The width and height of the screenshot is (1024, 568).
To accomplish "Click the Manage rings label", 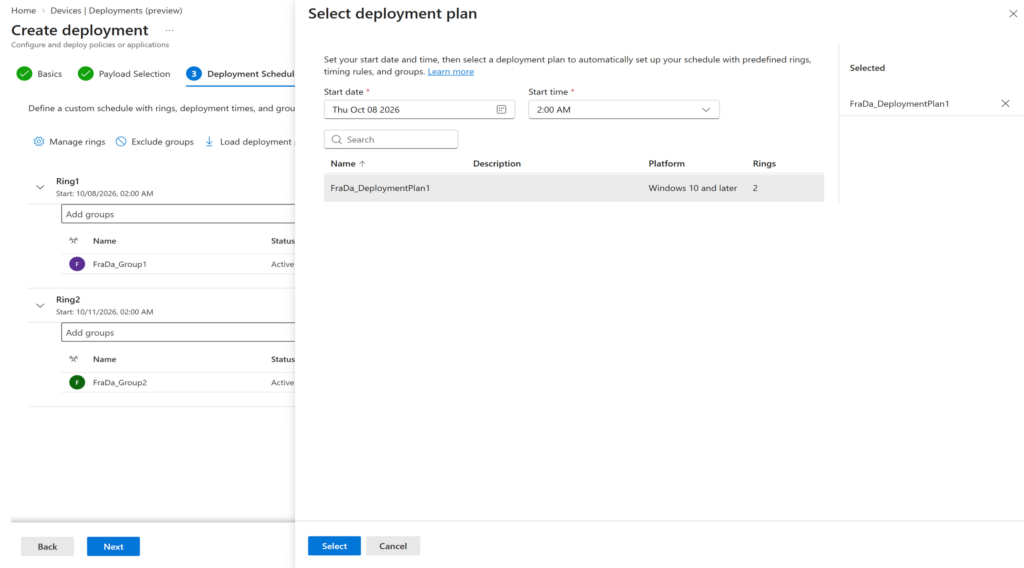I will 77,142.
